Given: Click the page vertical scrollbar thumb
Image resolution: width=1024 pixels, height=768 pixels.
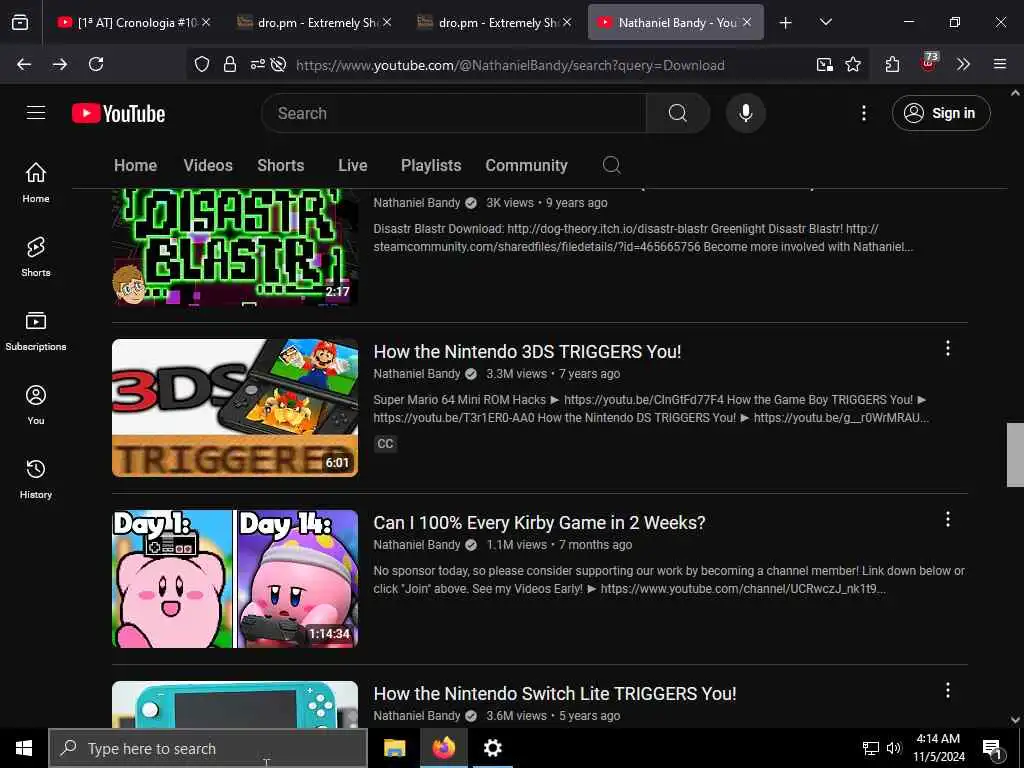Looking at the screenshot, I should (1015, 455).
